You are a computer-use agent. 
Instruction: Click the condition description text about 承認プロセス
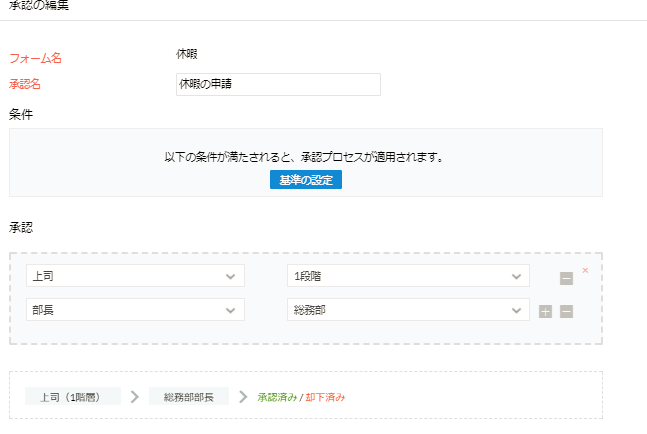point(304,157)
